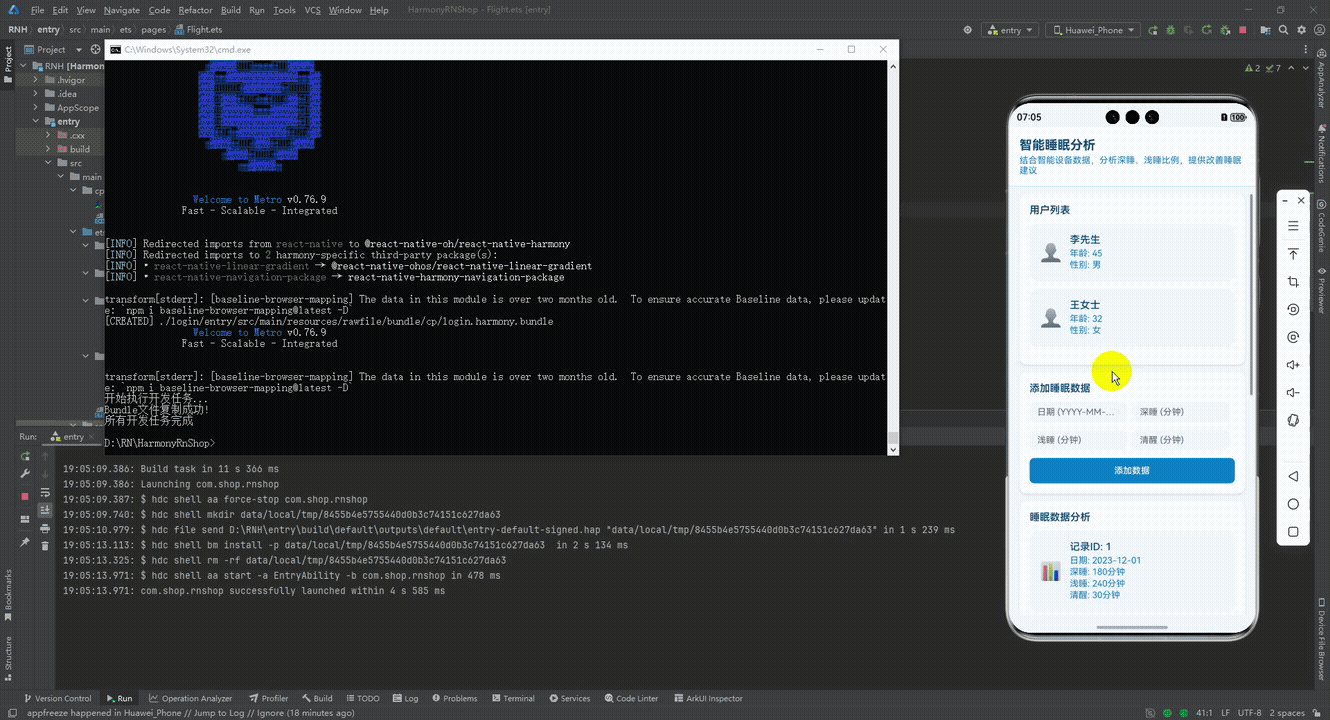This screenshot has height=720, width=1330.
Task: Print Run console output
Action: 45,528
